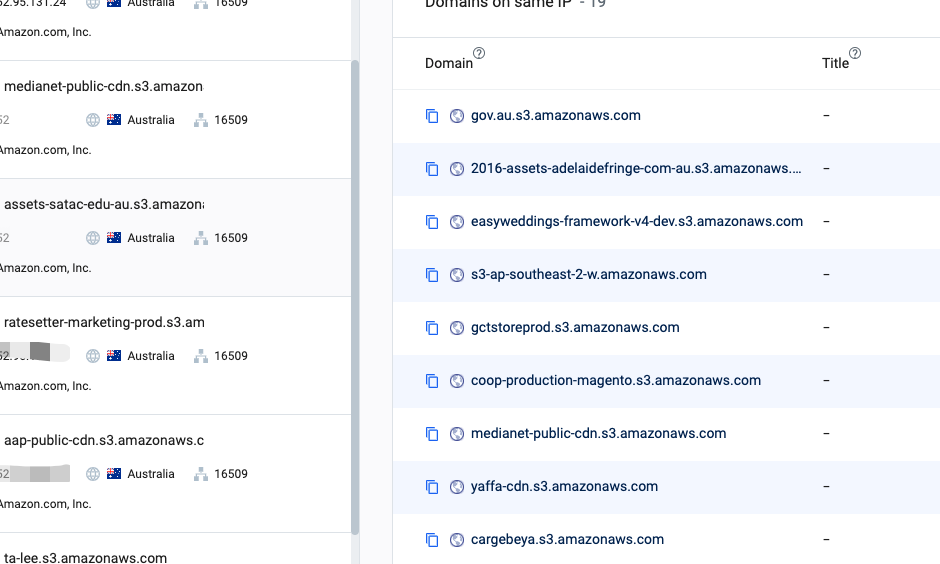The width and height of the screenshot is (940, 564).
Task: Click the Title column header
Action: click(x=835, y=63)
